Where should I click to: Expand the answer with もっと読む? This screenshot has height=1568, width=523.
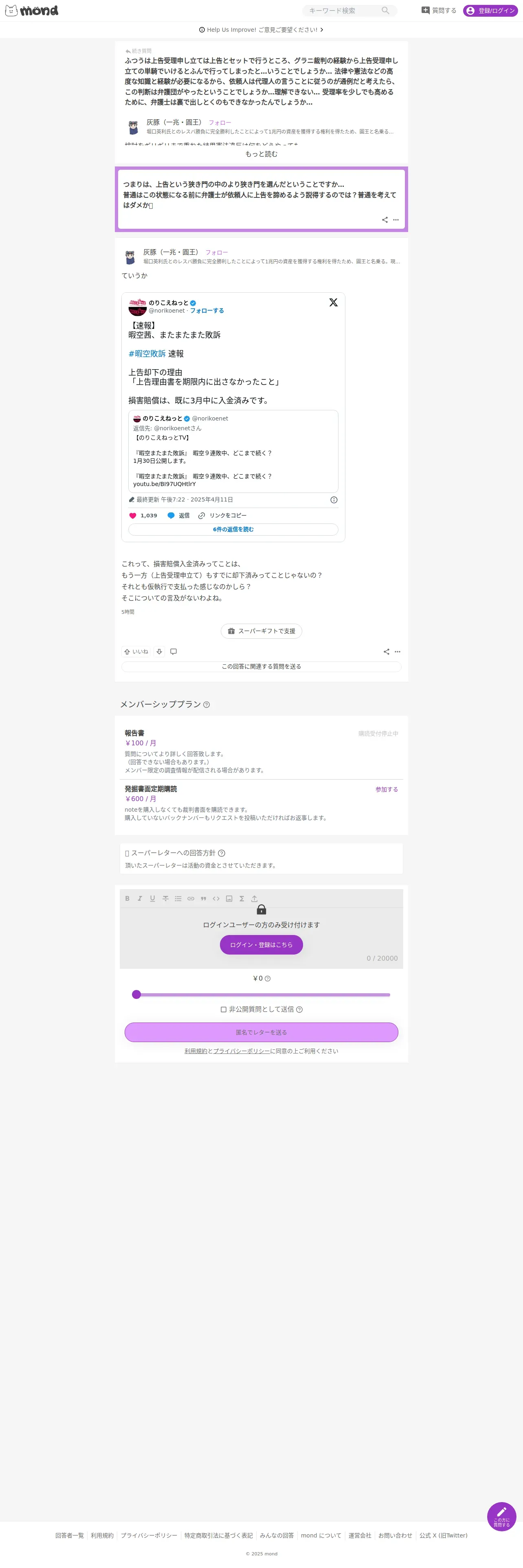261,154
